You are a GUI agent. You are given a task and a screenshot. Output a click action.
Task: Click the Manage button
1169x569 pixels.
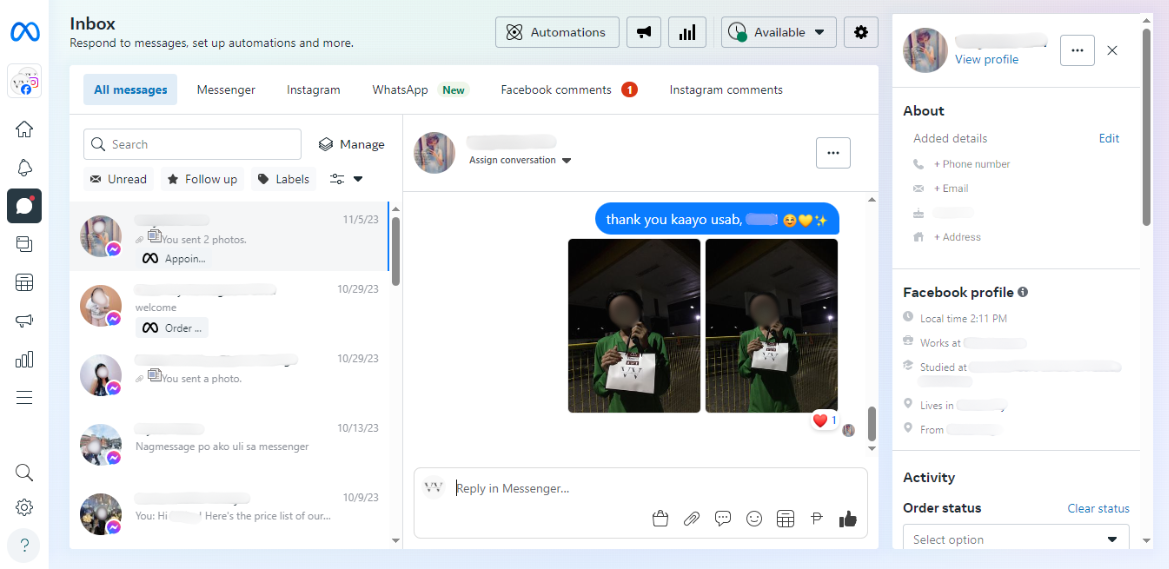(x=351, y=145)
